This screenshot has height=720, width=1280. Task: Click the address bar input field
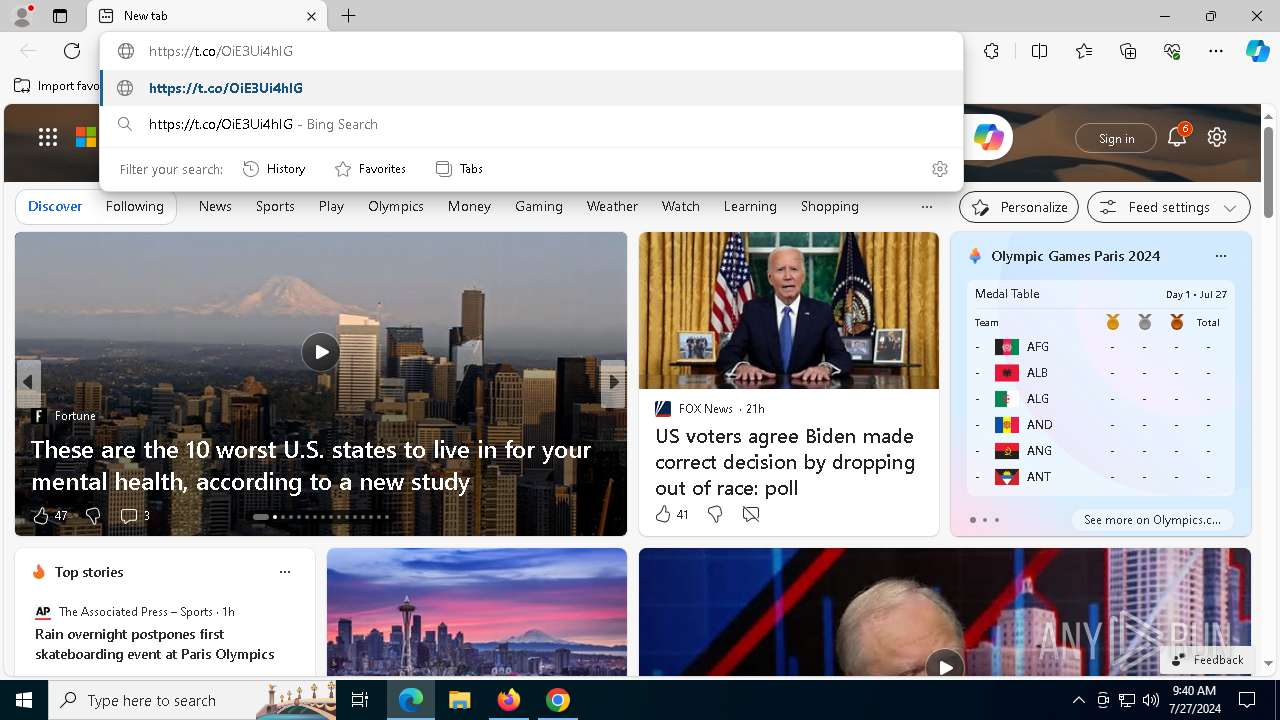[x=531, y=51]
